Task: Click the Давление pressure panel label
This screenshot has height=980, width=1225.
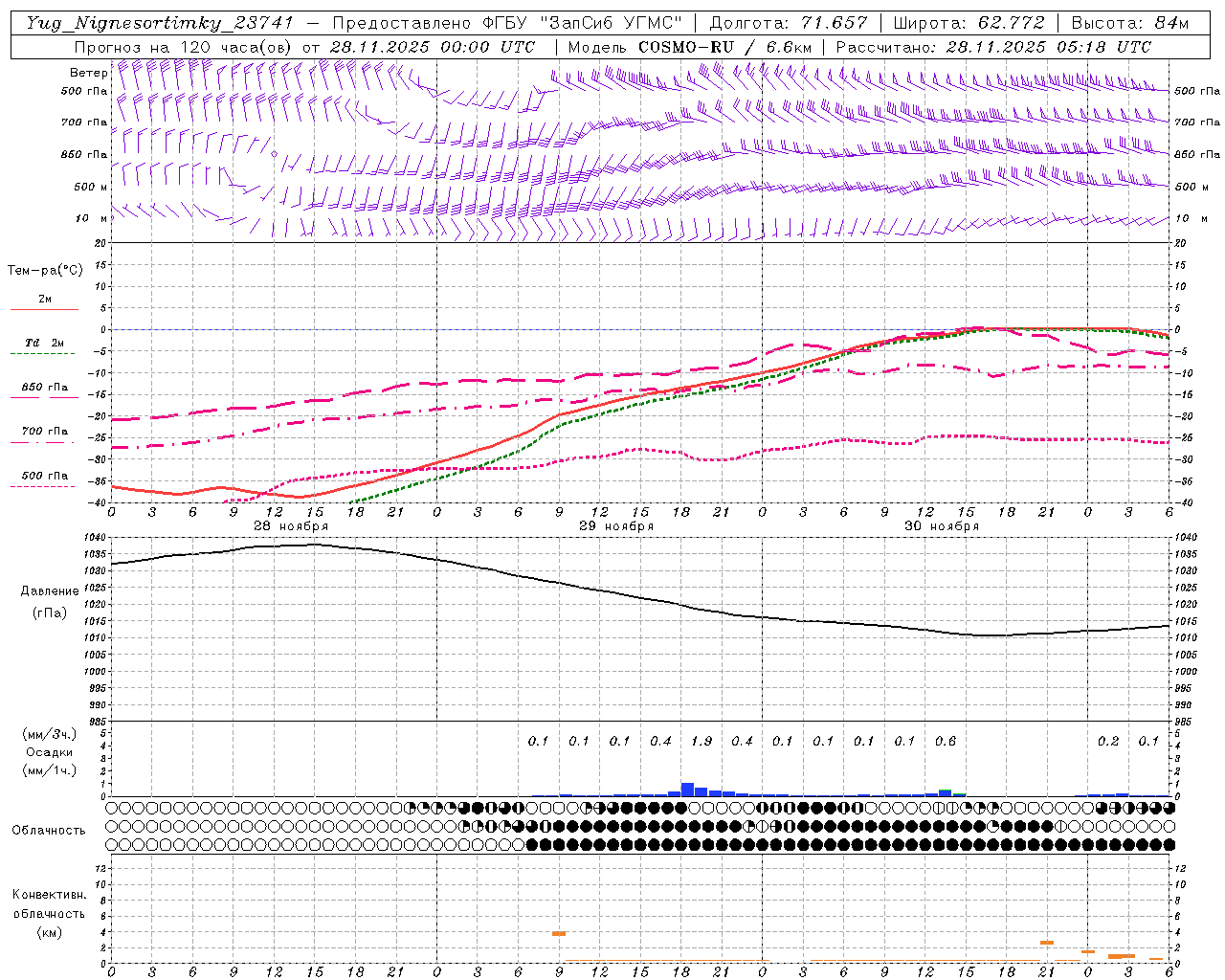Action: 50,591
